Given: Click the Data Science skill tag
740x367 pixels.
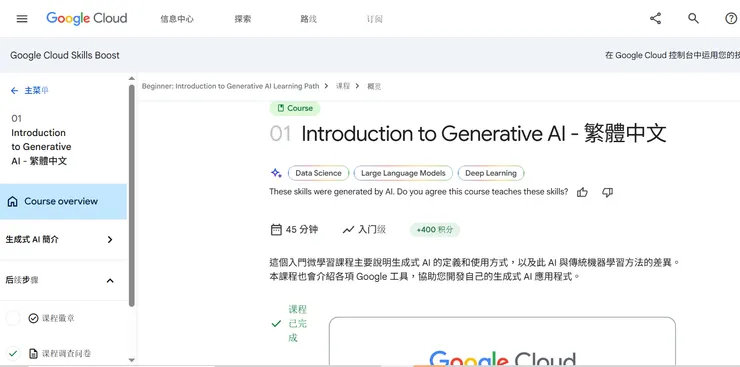Looking at the screenshot, I should (319, 173).
